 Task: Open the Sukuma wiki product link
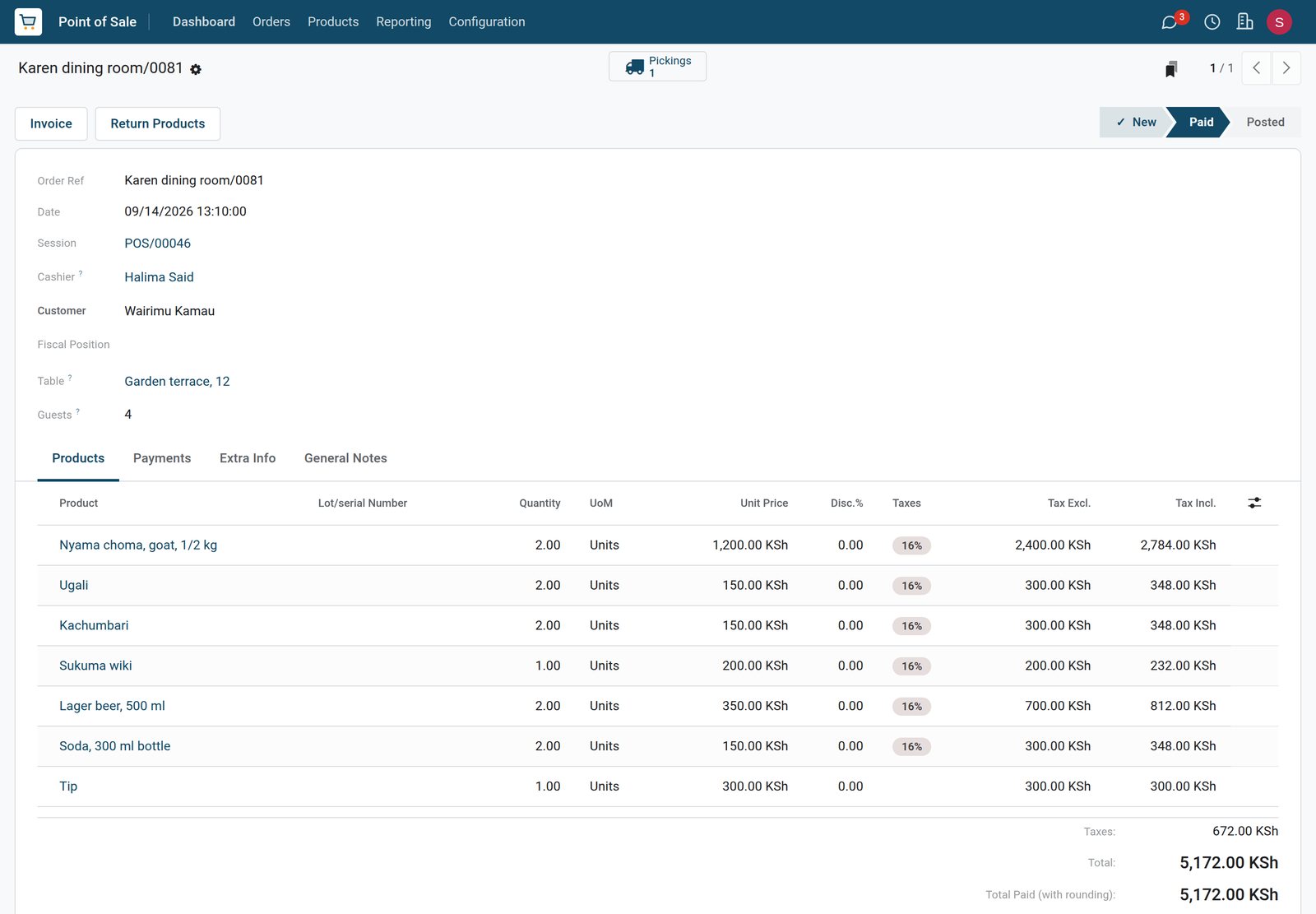pos(95,666)
